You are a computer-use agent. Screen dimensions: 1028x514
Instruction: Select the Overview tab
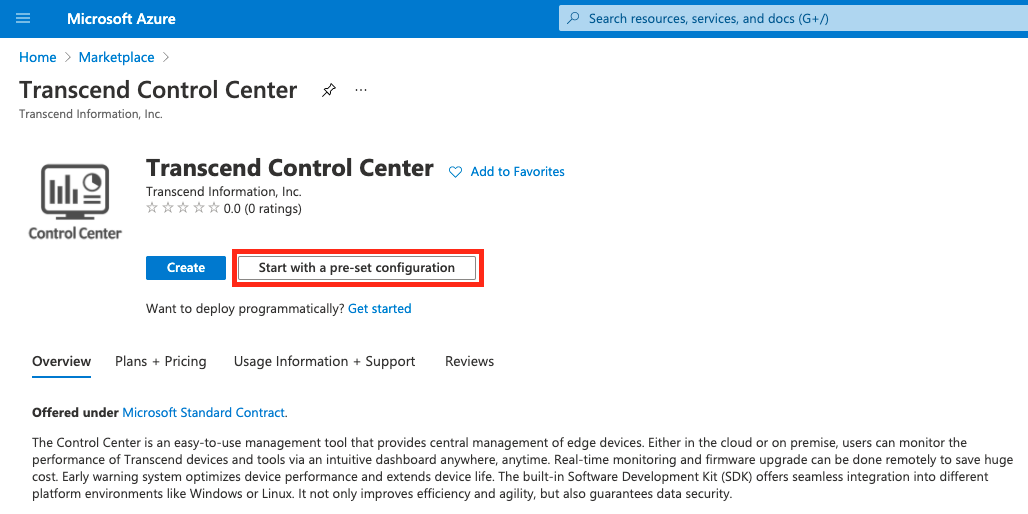click(62, 361)
